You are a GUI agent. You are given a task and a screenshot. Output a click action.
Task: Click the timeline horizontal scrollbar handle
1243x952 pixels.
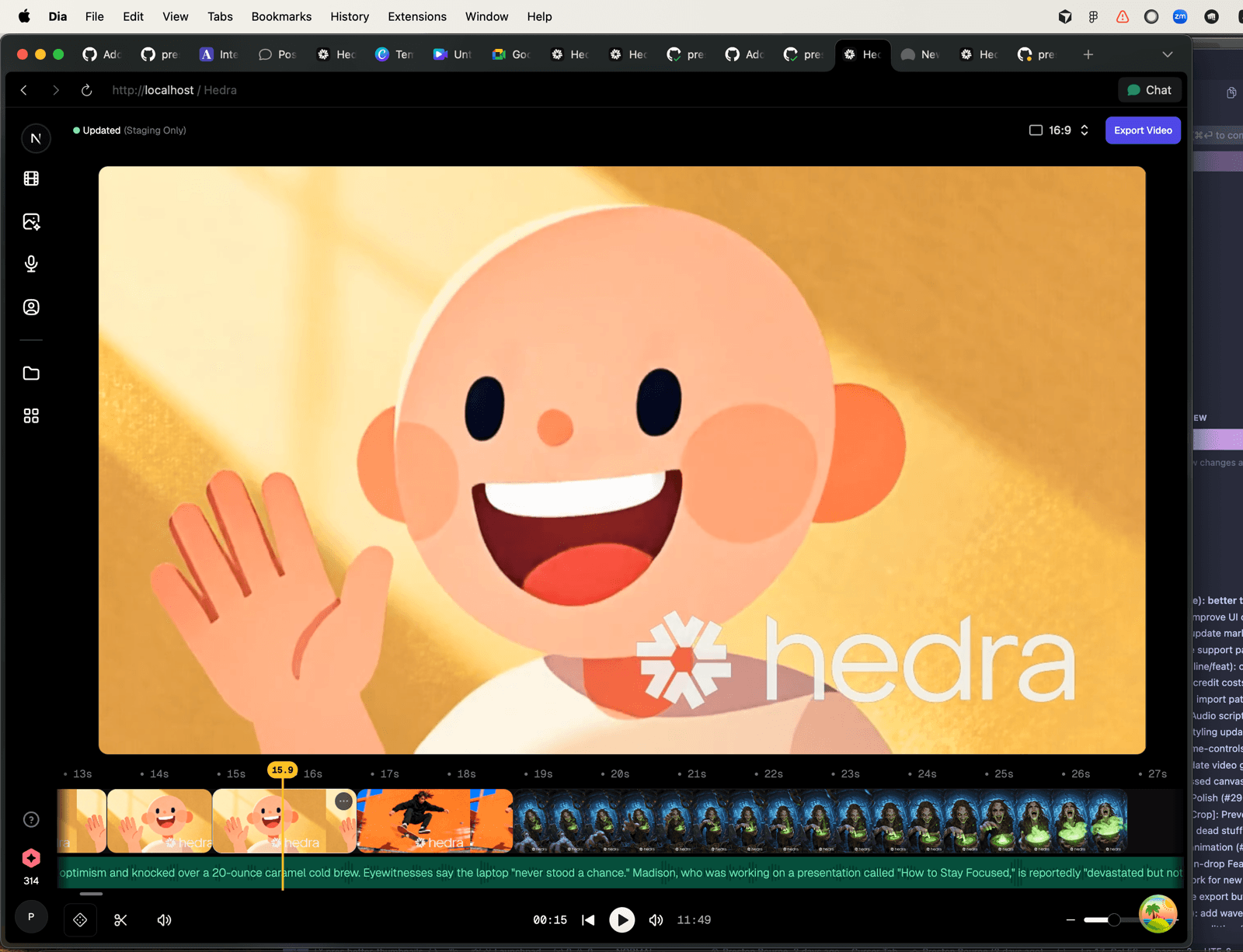click(x=91, y=894)
